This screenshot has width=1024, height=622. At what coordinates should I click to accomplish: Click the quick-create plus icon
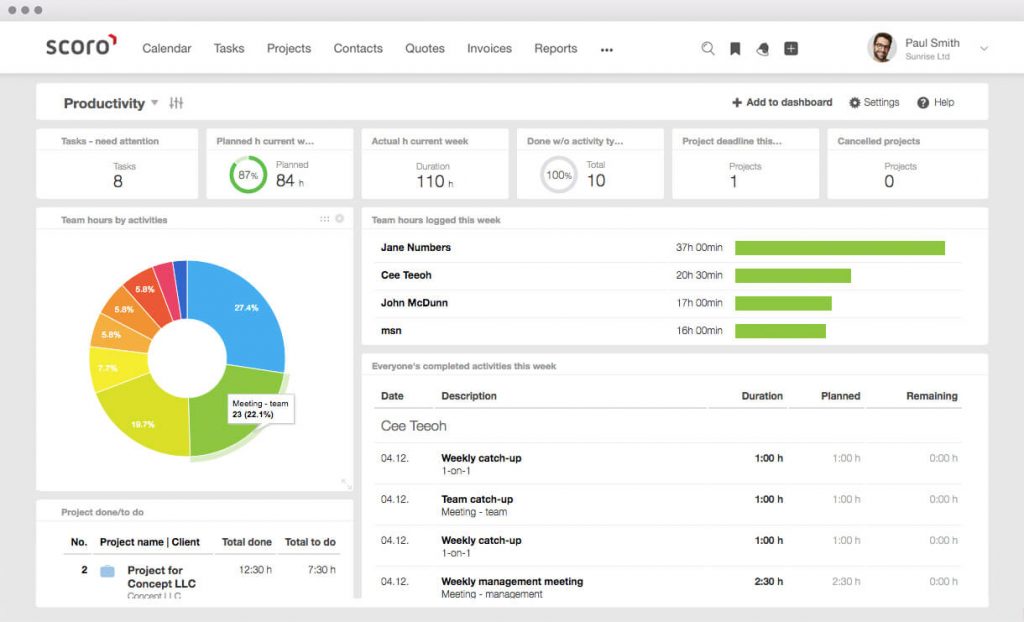[x=789, y=48]
